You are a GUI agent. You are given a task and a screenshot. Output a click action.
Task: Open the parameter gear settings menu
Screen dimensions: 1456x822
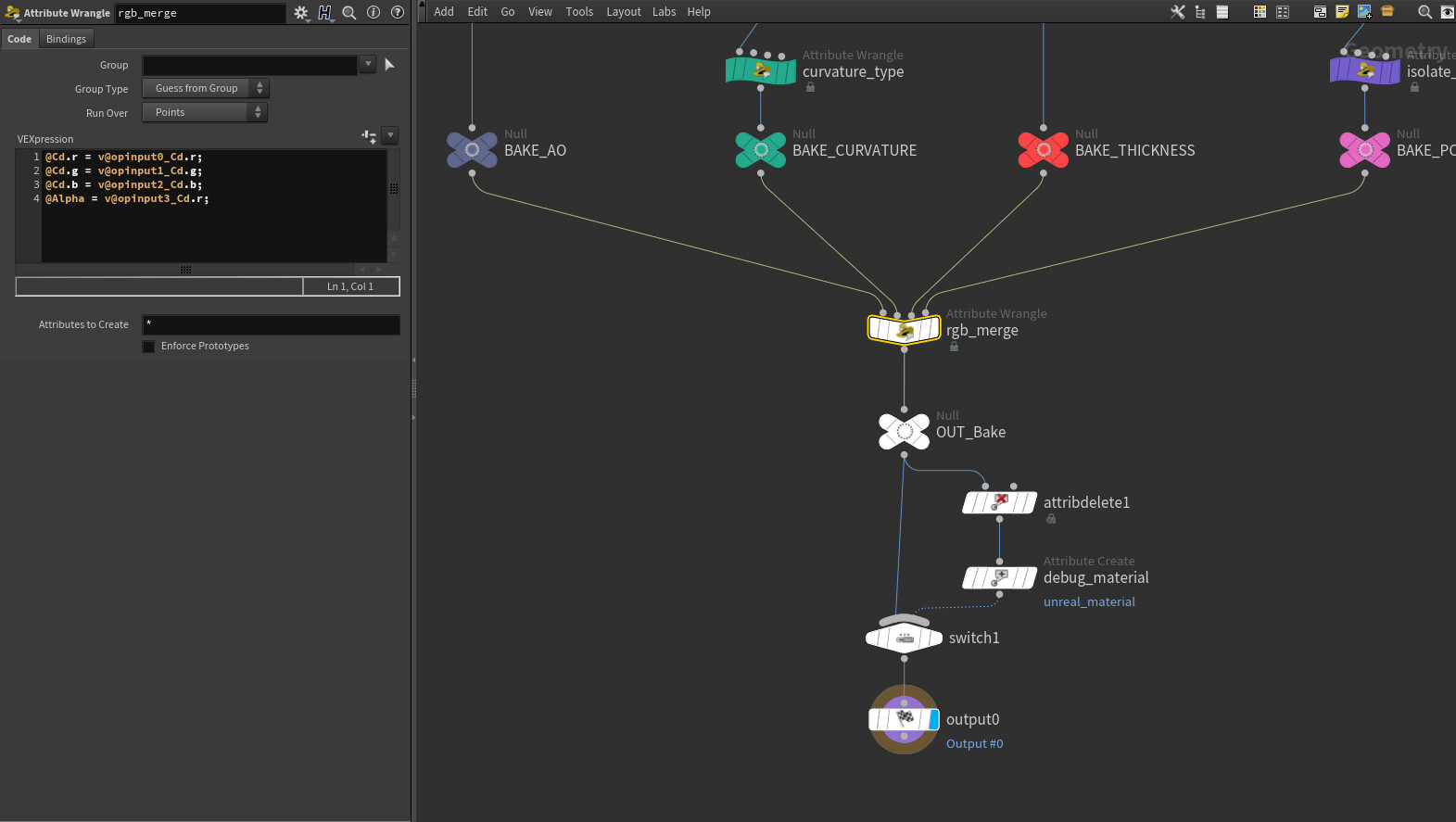pyautogui.click(x=301, y=13)
